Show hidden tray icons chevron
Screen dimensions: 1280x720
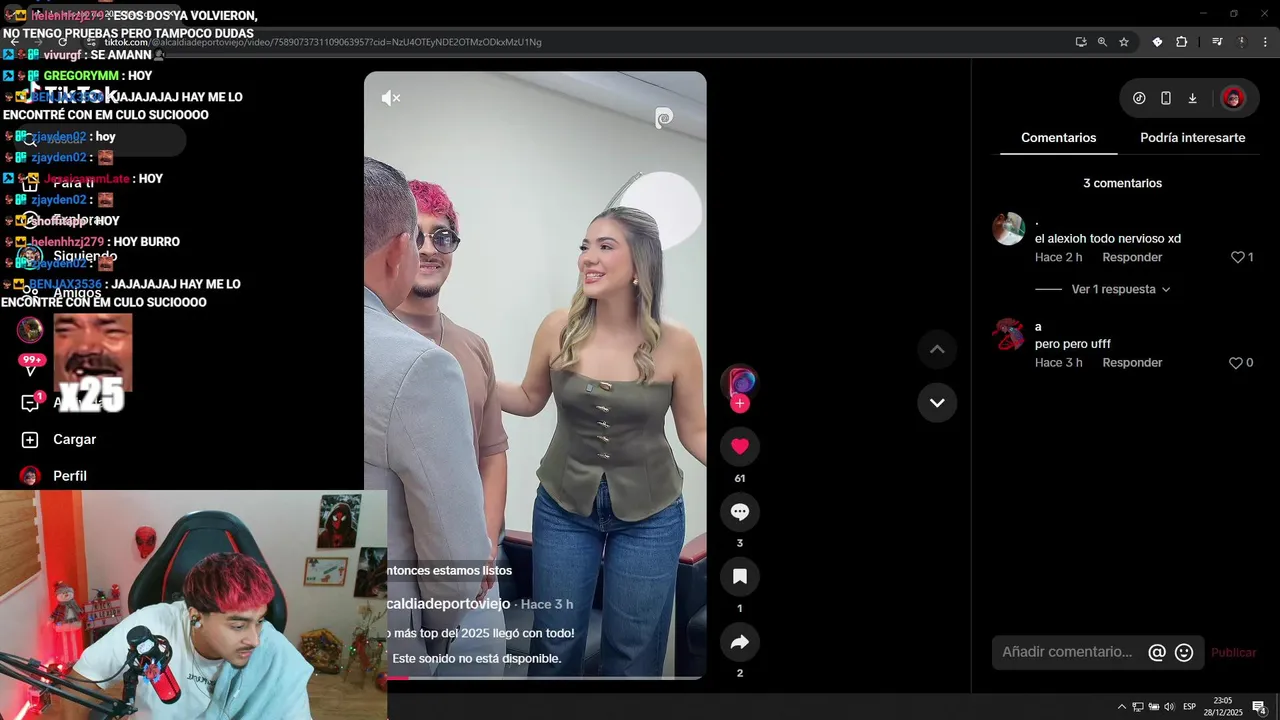(1121, 707)
